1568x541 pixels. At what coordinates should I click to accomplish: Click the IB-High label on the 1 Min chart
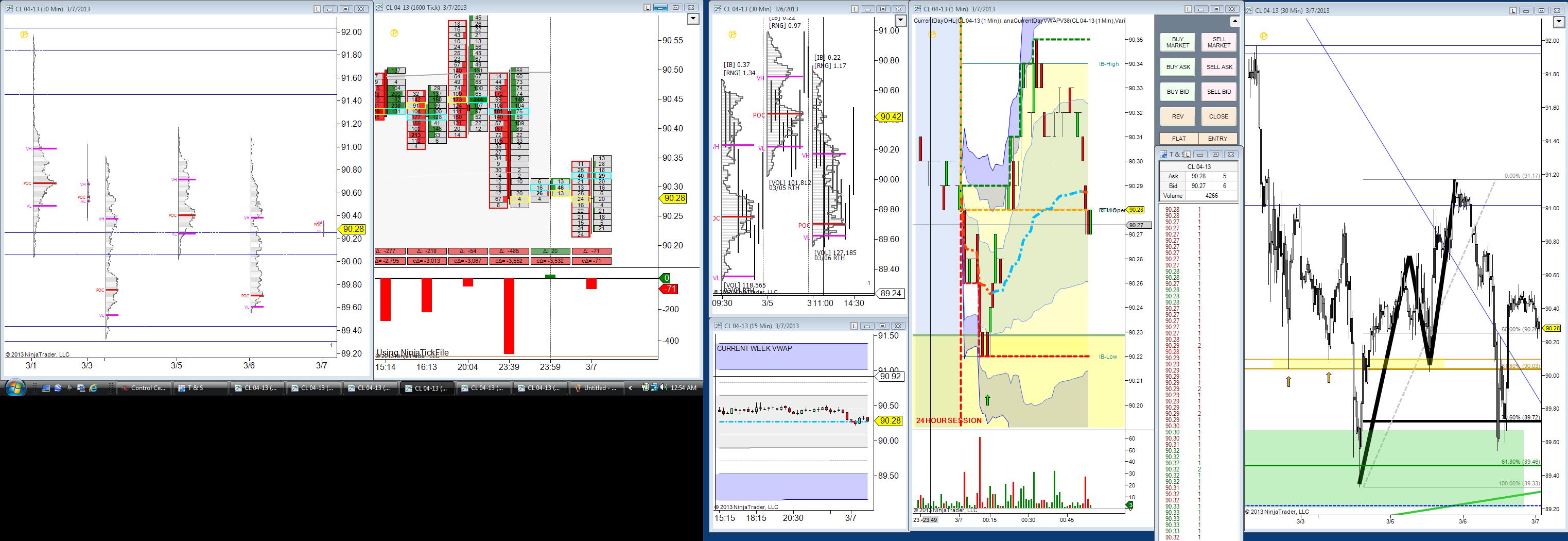pos(1108,64)
